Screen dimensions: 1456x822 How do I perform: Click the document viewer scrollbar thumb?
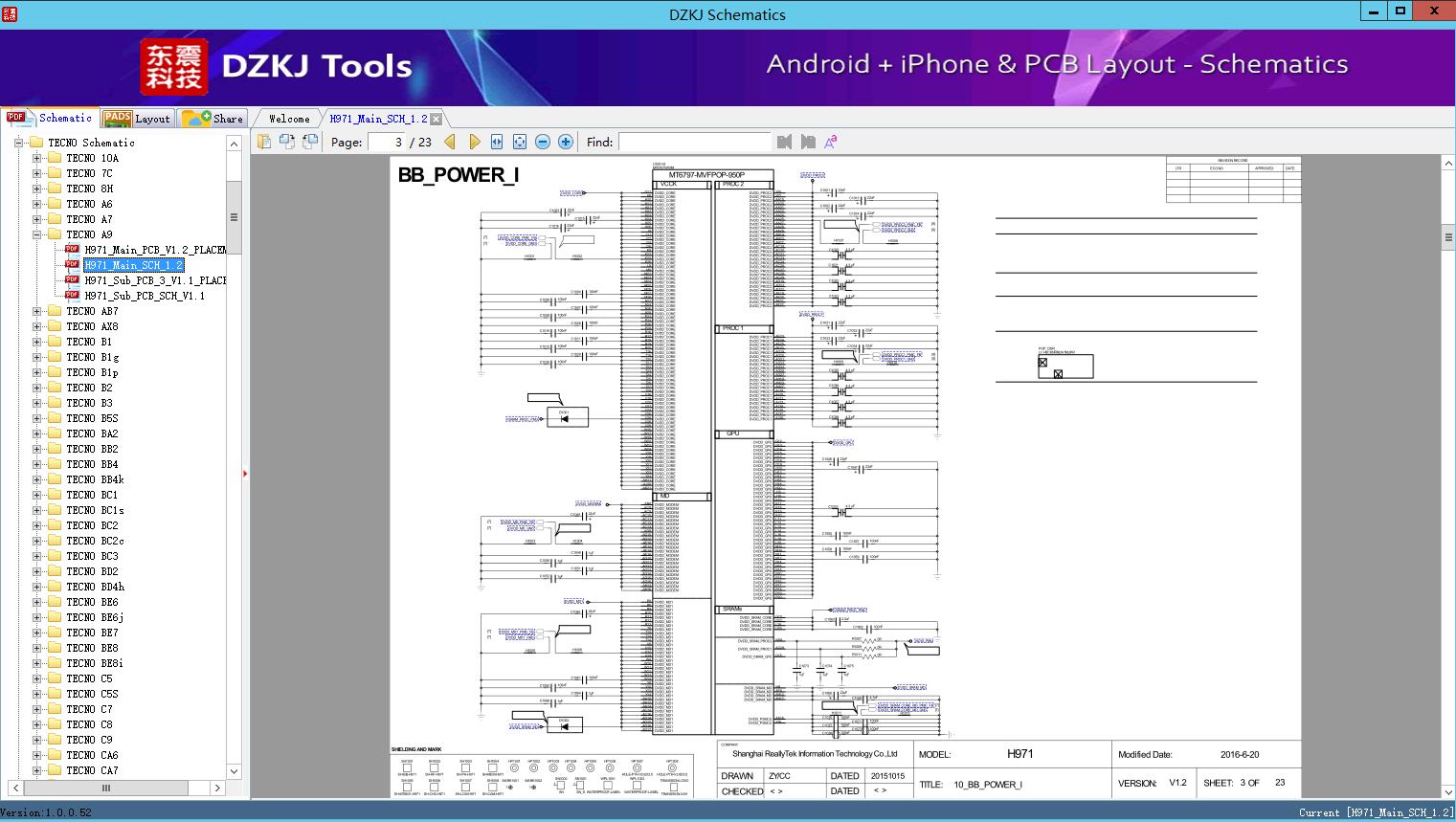tap(1448, 236)
